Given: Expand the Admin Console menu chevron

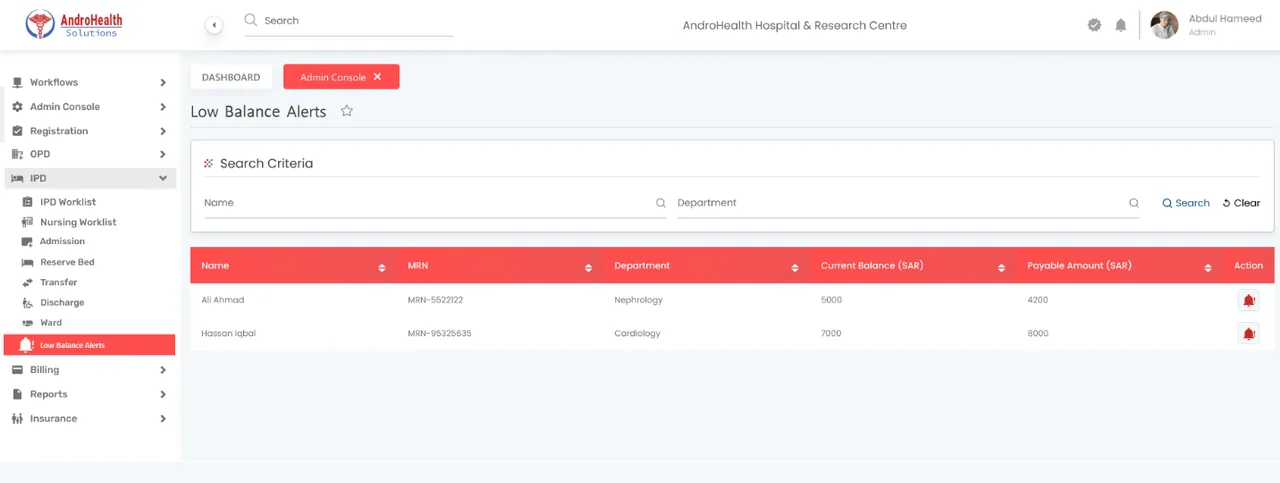Looking at the screenshot, I should click(x=163, y=106).
